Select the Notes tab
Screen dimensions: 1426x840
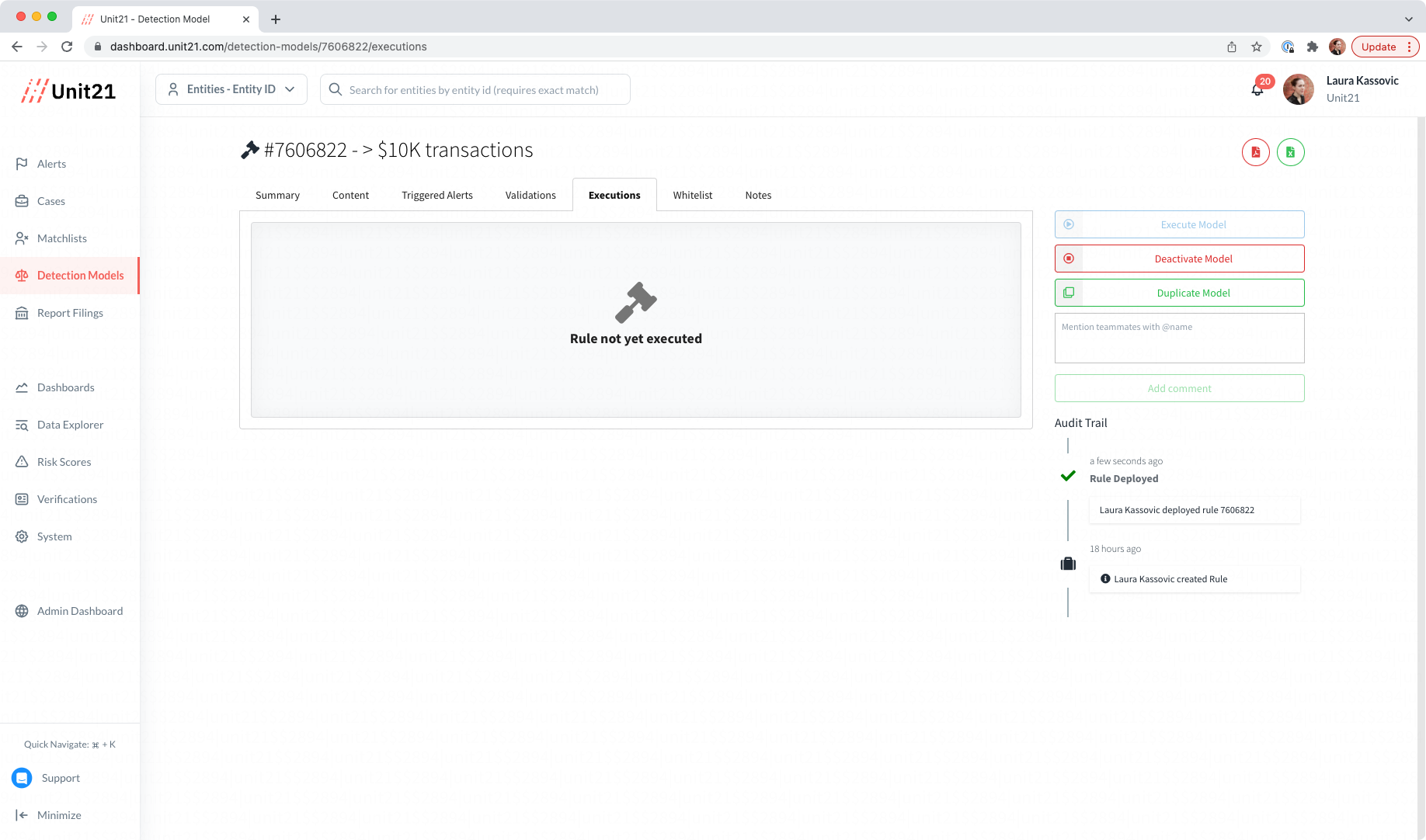(x=758, y=195)
